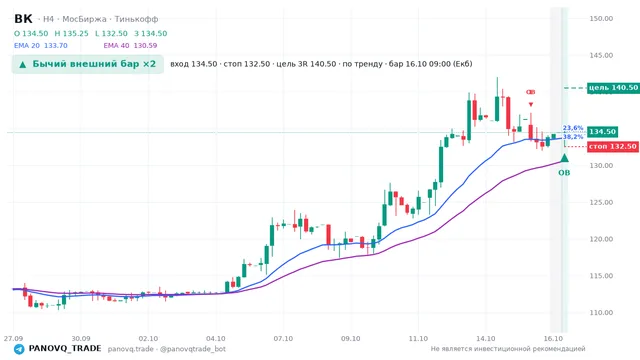Click the red OB down-arrow marker
The image size is (640, 360).
[x=531, y=105]
